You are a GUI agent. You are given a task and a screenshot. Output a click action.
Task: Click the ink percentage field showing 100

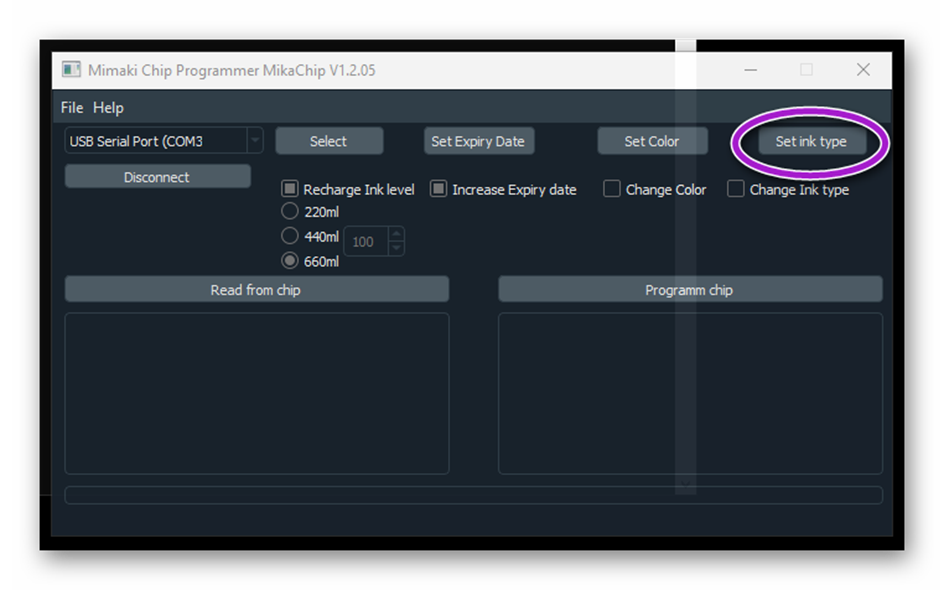[367, 241]
